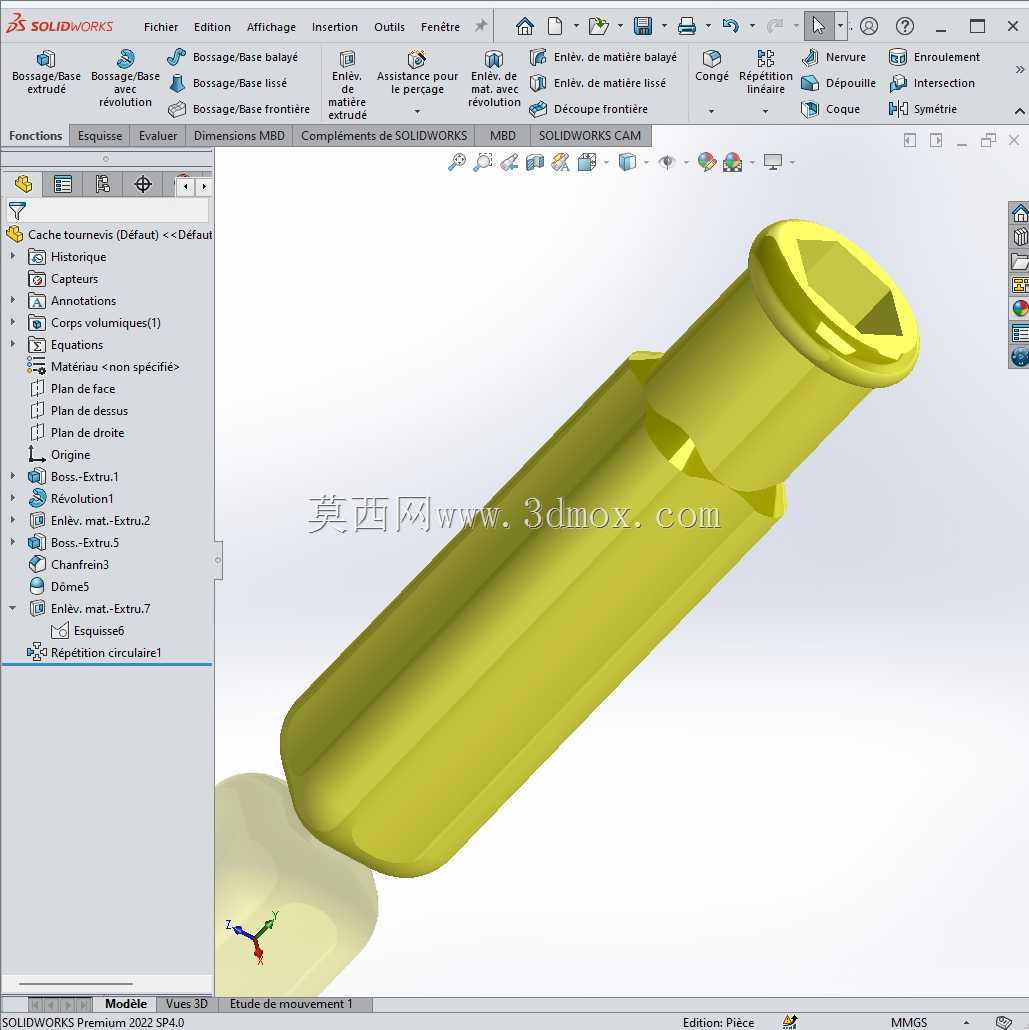Viewport: 1029px width, 1030px height.
Task: Open the DimXpertManager tab
Action: pos(143,185)
